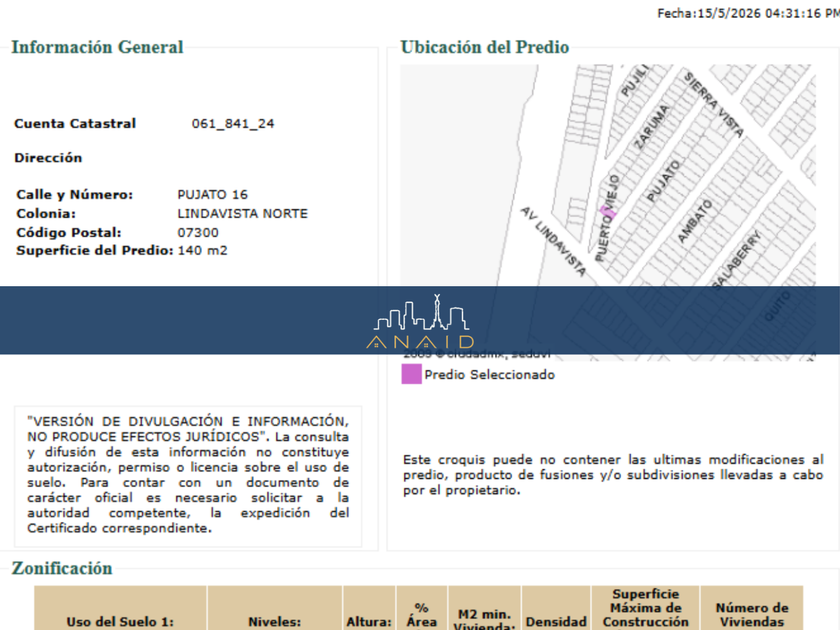
Task: Click the Densidad column header
Action: tap(556, 621)
